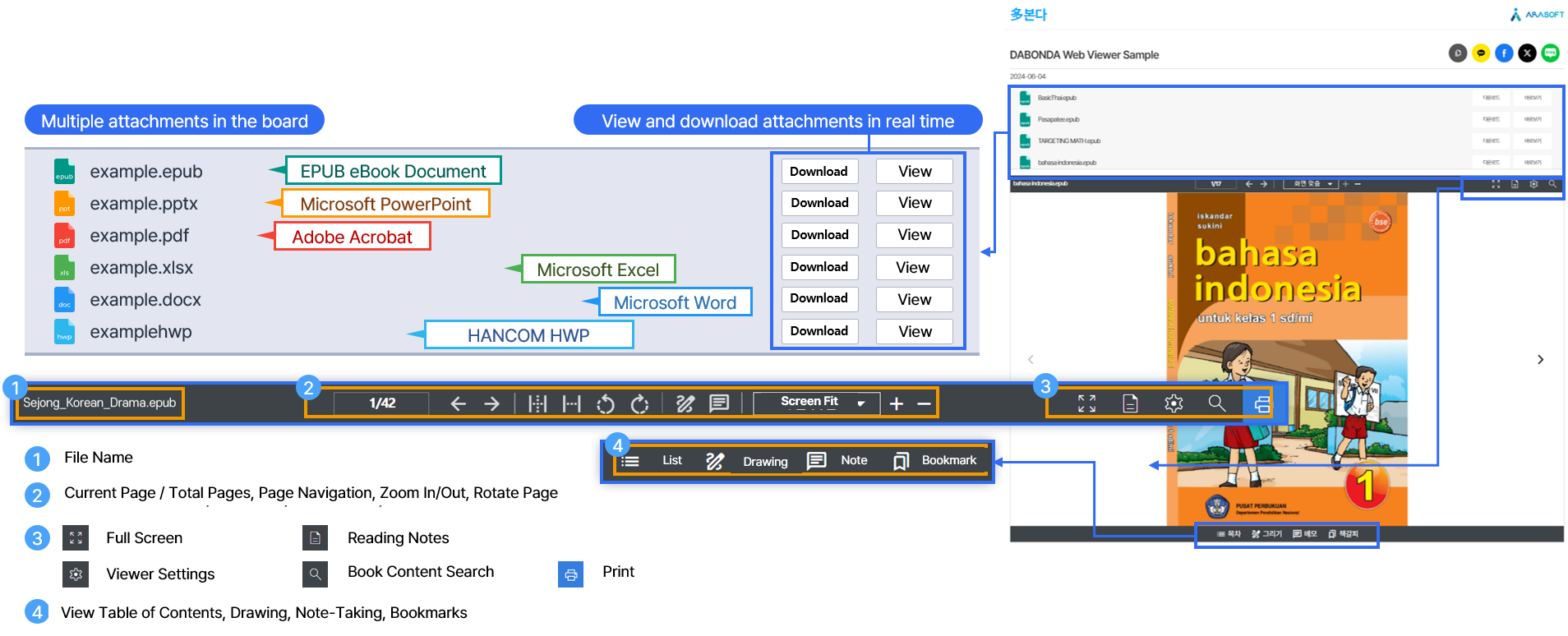This screenshot has width=1568, height=636.
Task: Click the Full Screen icon in large toolbar
Action: (1086, 403)
